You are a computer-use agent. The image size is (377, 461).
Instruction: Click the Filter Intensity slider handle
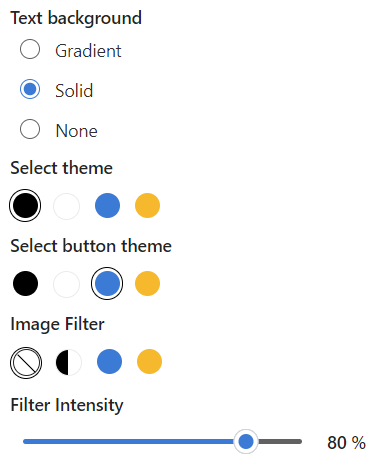click(x=246, y=442)
